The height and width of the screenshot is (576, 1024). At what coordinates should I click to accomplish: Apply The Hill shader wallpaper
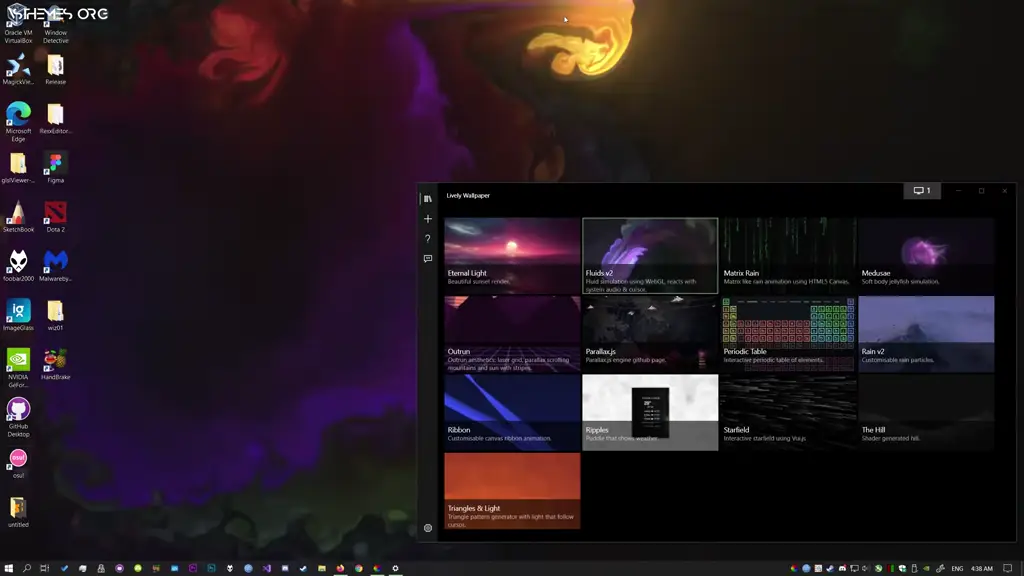[x=927, y=411]
